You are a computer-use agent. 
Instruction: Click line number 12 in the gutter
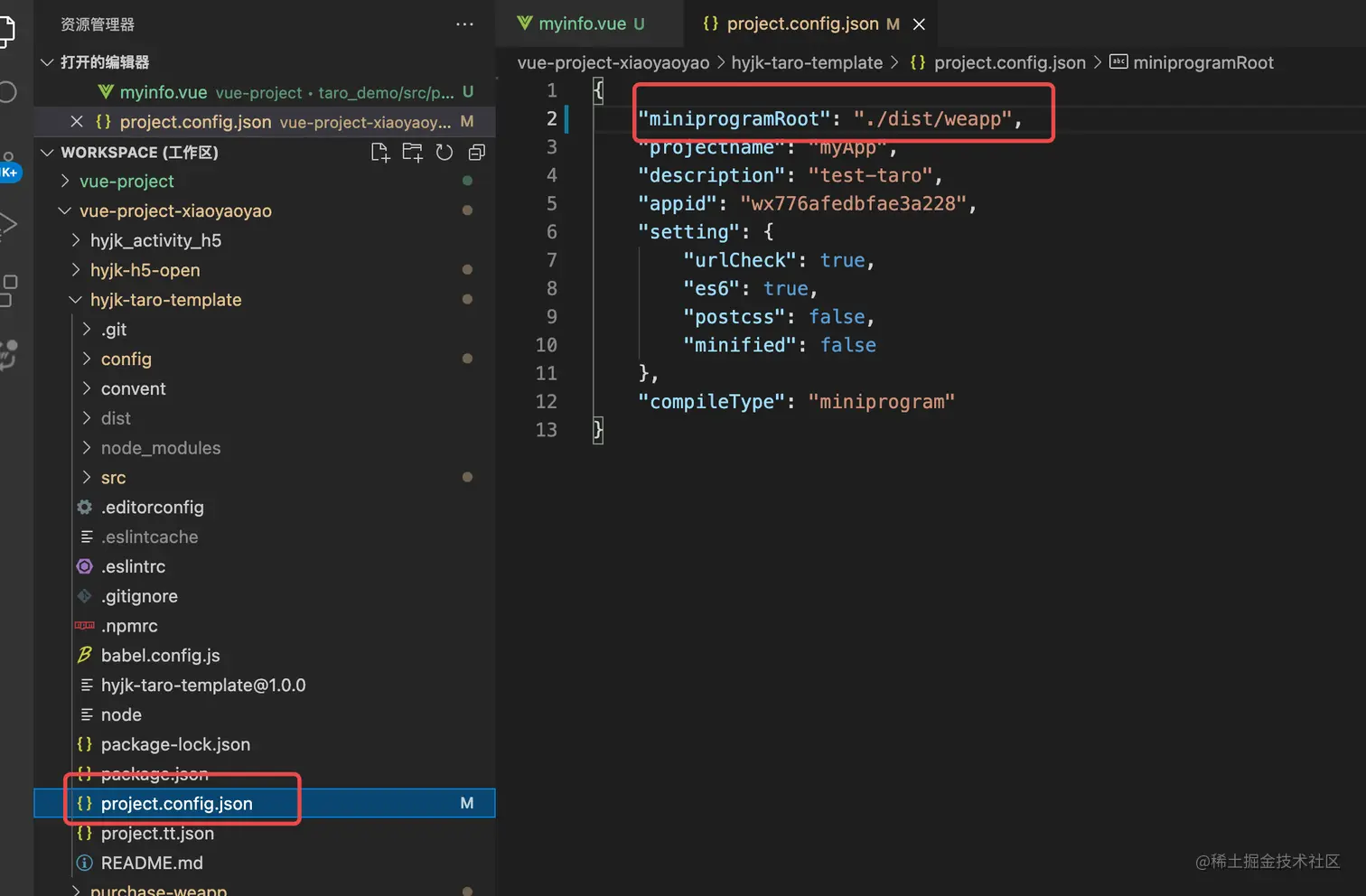547,402
